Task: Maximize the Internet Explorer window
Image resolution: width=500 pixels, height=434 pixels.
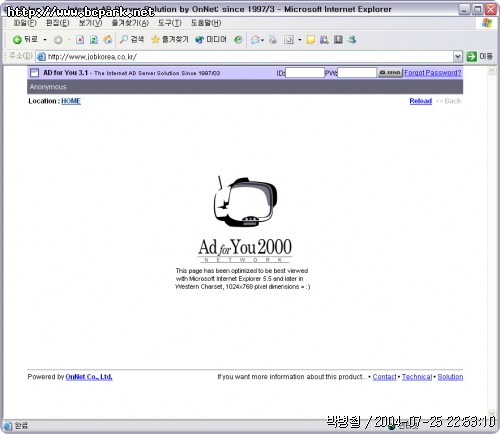Action: [x=478, y=9]
